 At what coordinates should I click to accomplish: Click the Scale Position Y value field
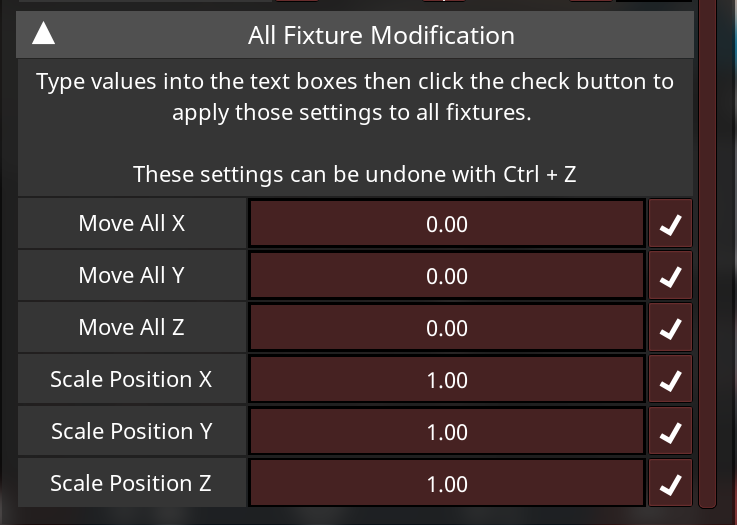[446, 432]
